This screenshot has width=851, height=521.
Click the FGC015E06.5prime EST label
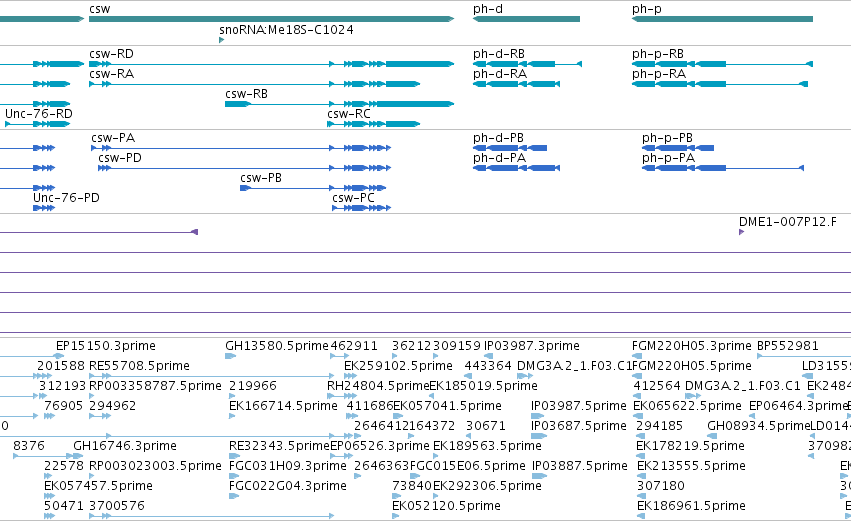click(468, 466)
